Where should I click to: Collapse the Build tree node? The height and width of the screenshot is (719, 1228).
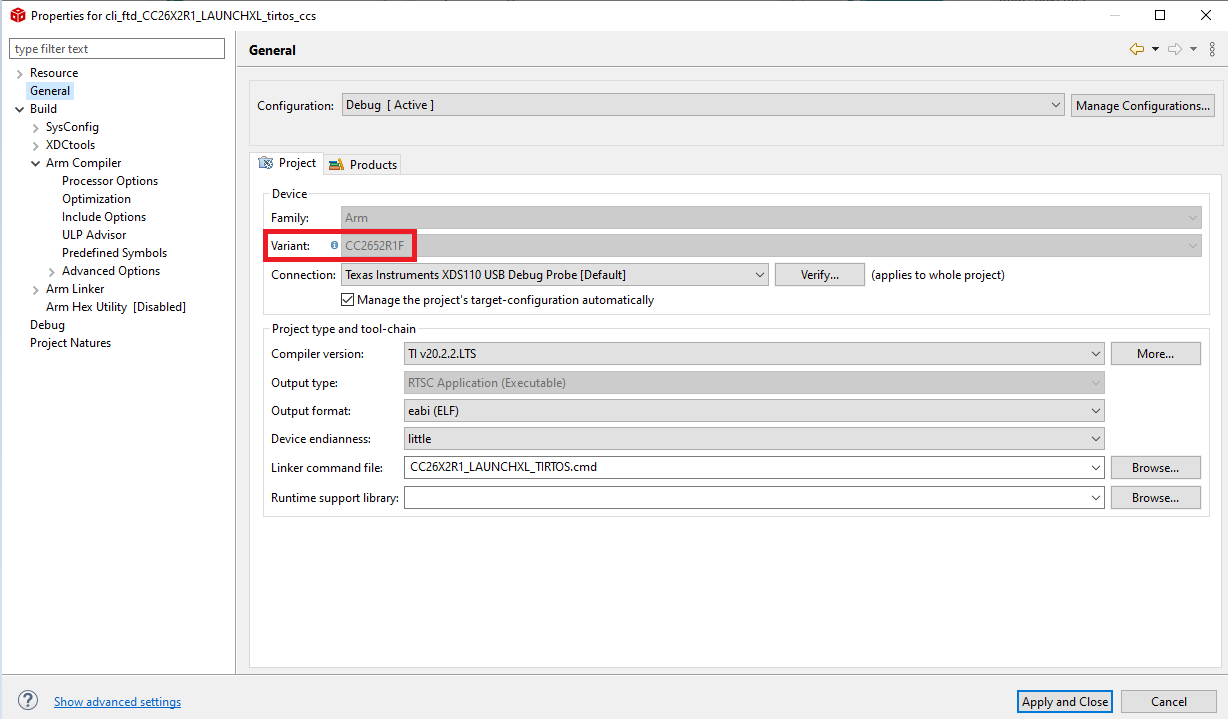point(19,109)
